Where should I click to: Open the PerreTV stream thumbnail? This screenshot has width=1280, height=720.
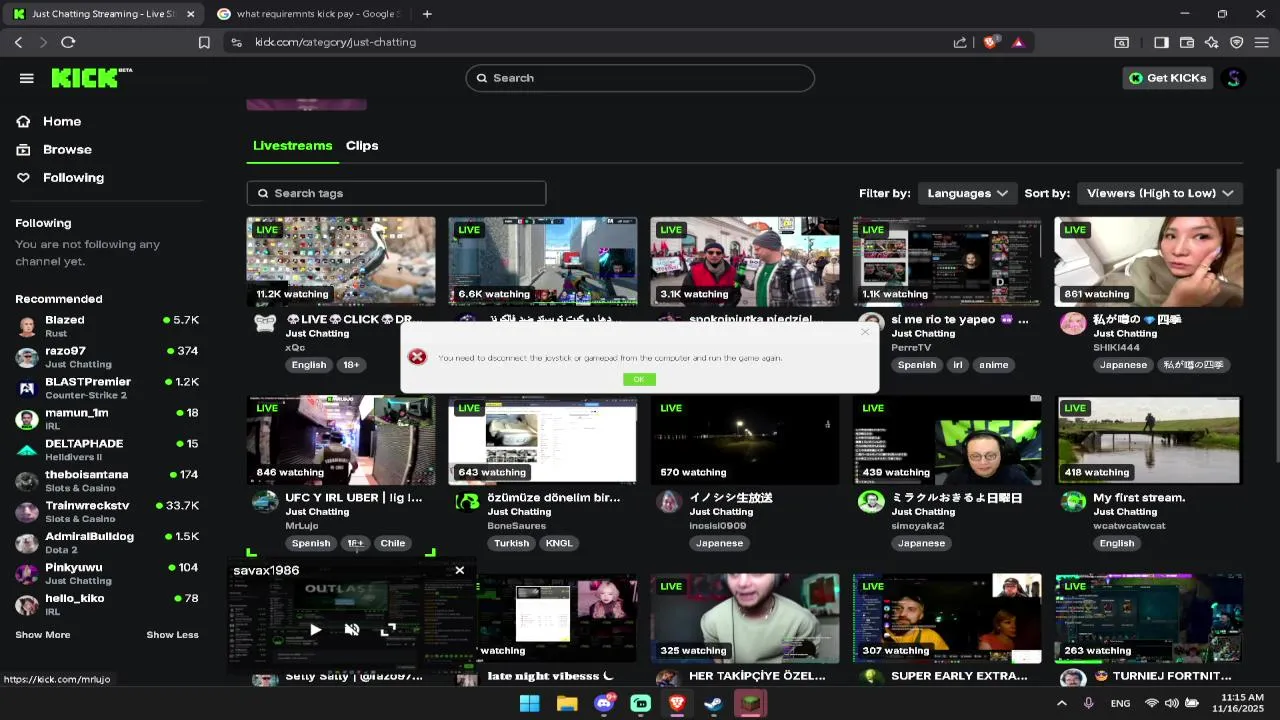[x=947, y=262]
